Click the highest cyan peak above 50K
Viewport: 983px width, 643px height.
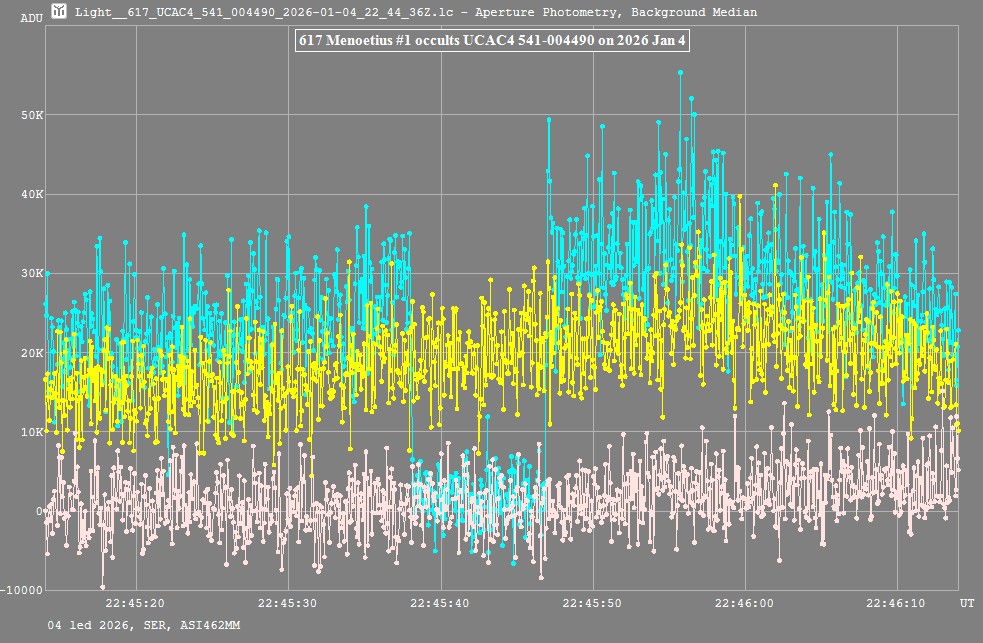(680, 73)
